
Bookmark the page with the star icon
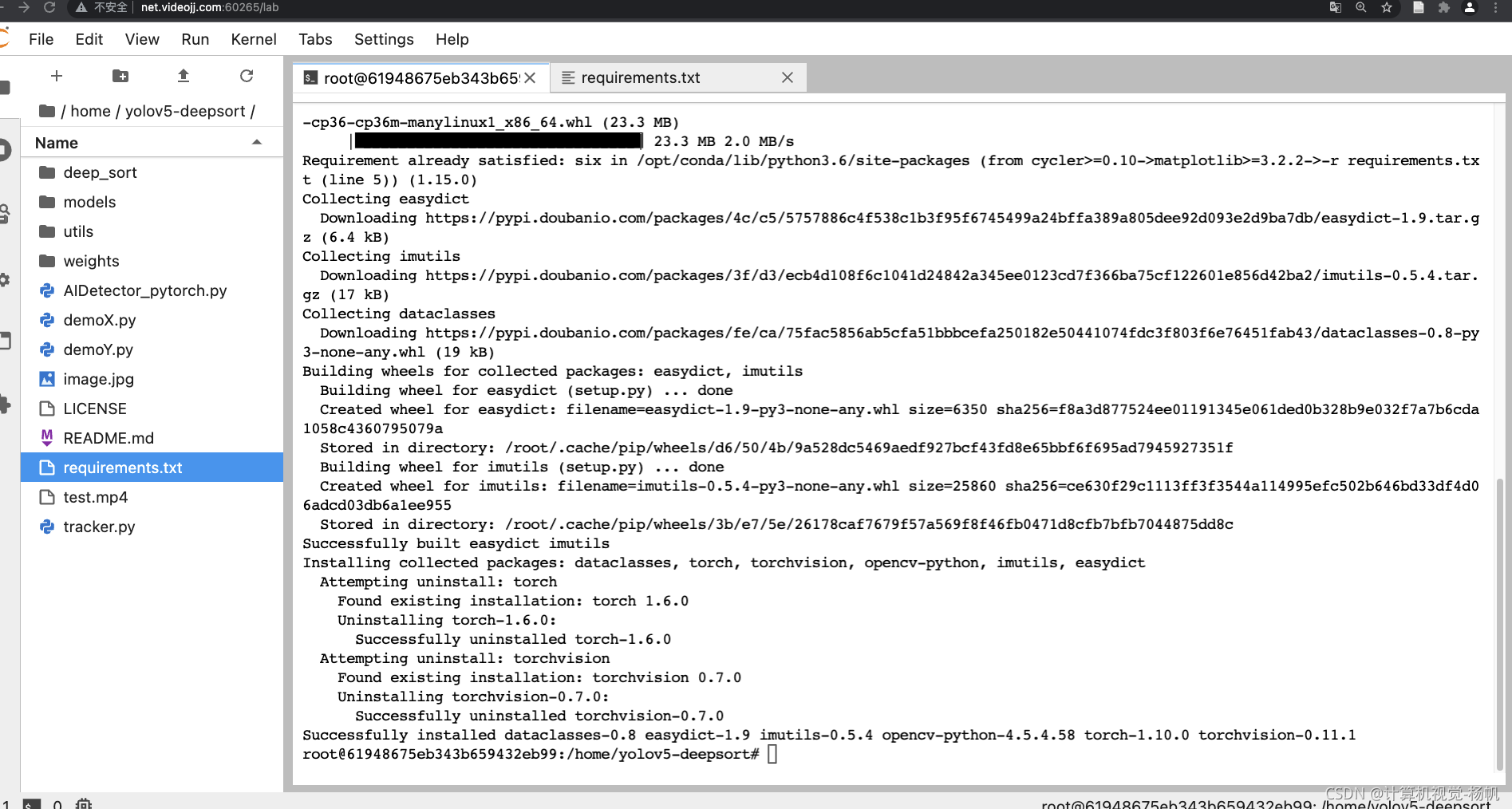[1387, 7]
